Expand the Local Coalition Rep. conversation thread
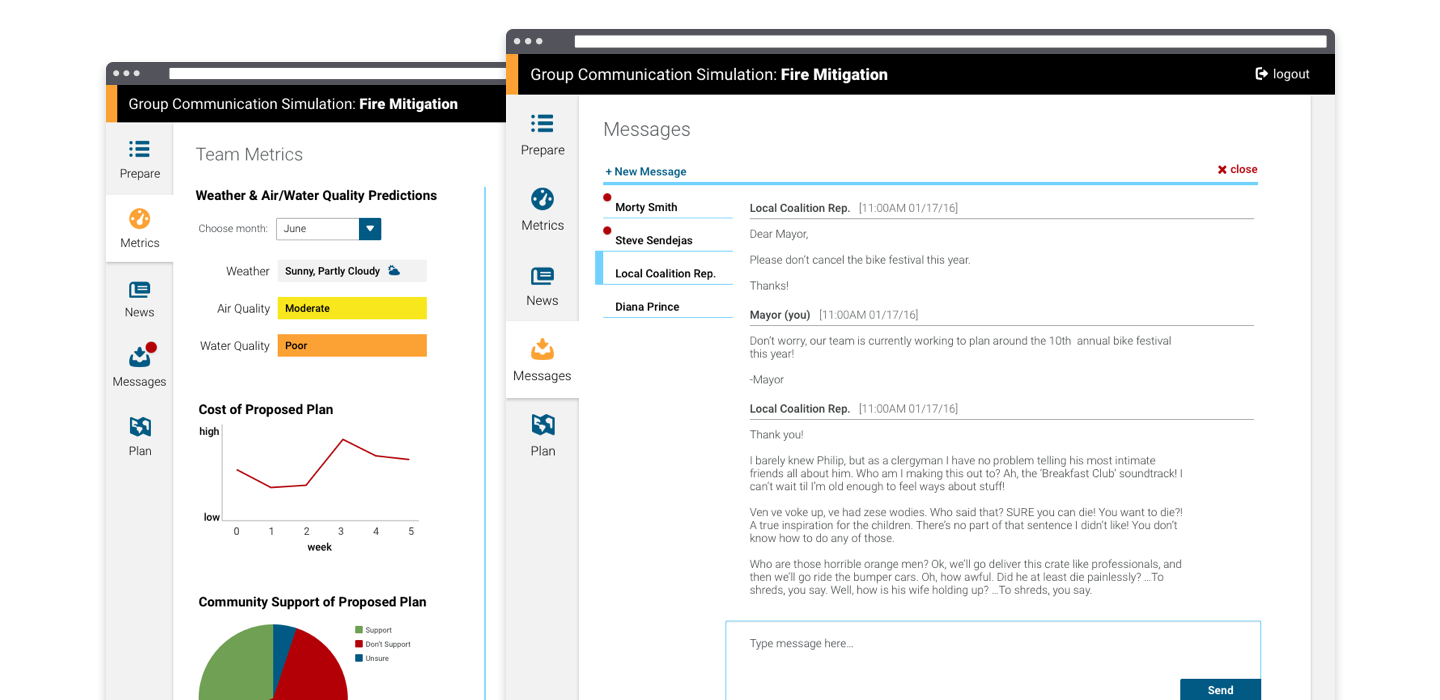 (x=667, y=271)
